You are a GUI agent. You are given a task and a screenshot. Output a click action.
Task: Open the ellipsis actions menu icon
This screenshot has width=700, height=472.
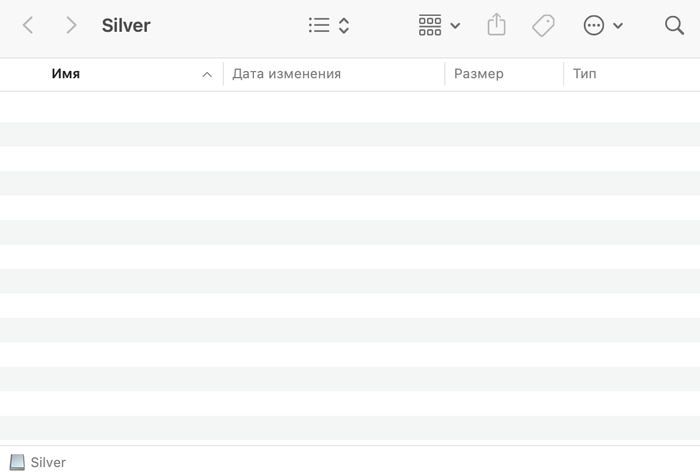pyautogui.click(x=594, y=26)
